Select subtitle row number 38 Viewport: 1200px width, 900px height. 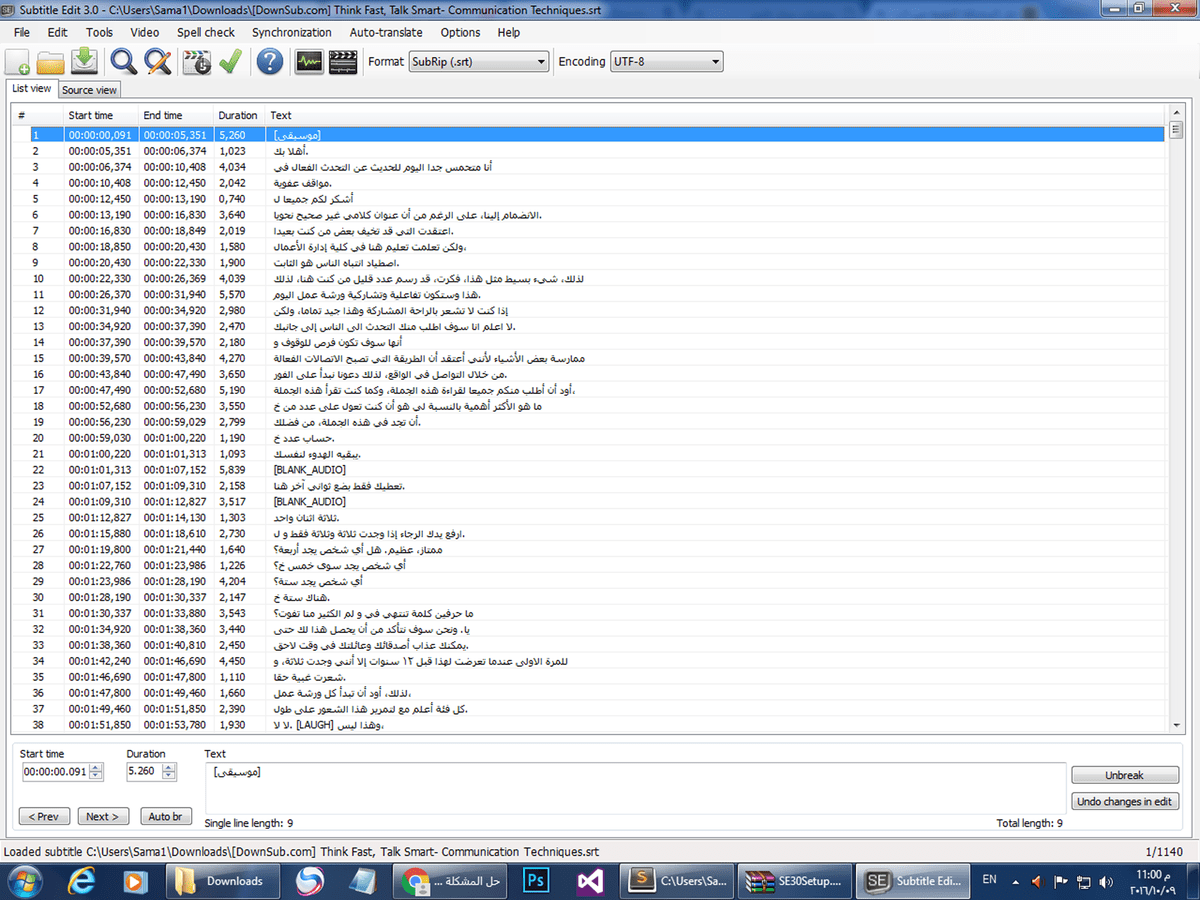(x=590, y=725)
